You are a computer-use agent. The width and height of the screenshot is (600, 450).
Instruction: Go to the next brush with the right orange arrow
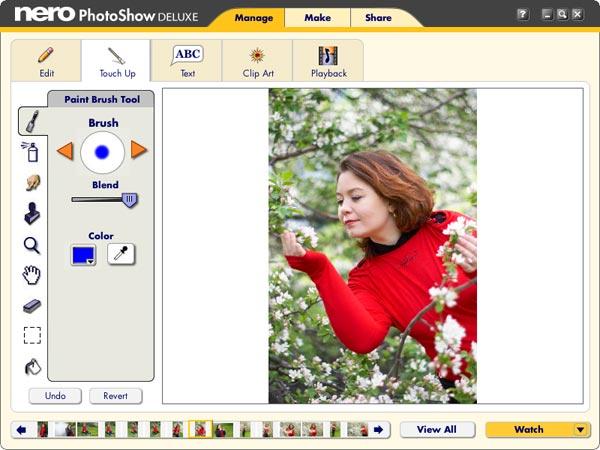(139, 149)
